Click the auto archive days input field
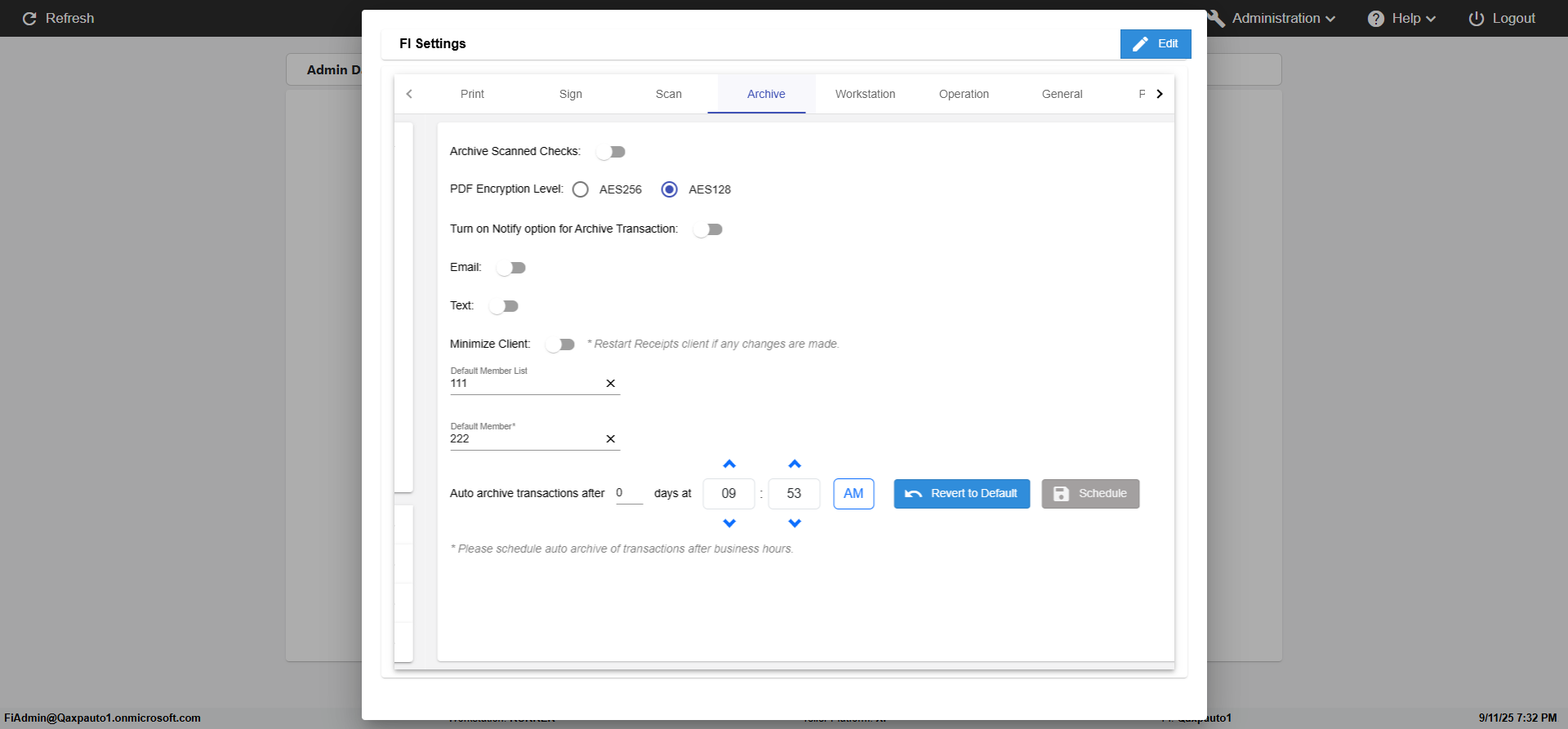This screenshot has width=1568, height=729. pyautogui.click(x=629, y=493)
